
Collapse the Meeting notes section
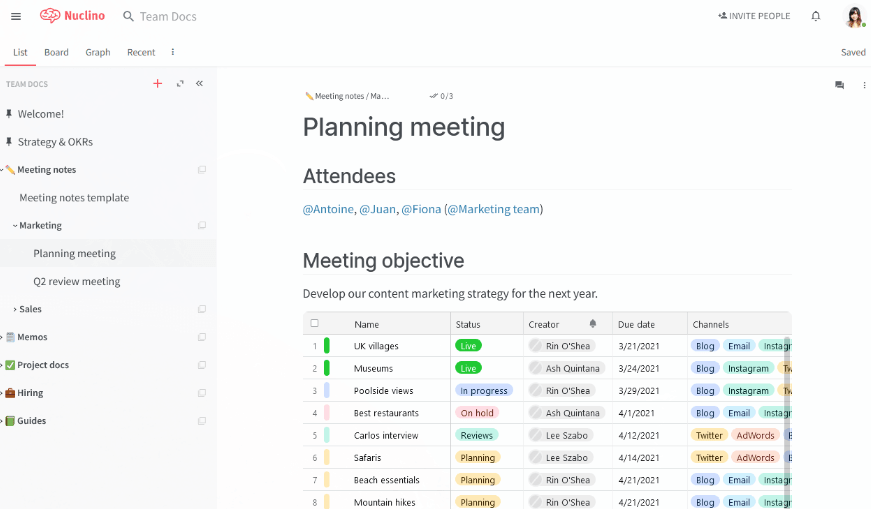tap(2, 170)
